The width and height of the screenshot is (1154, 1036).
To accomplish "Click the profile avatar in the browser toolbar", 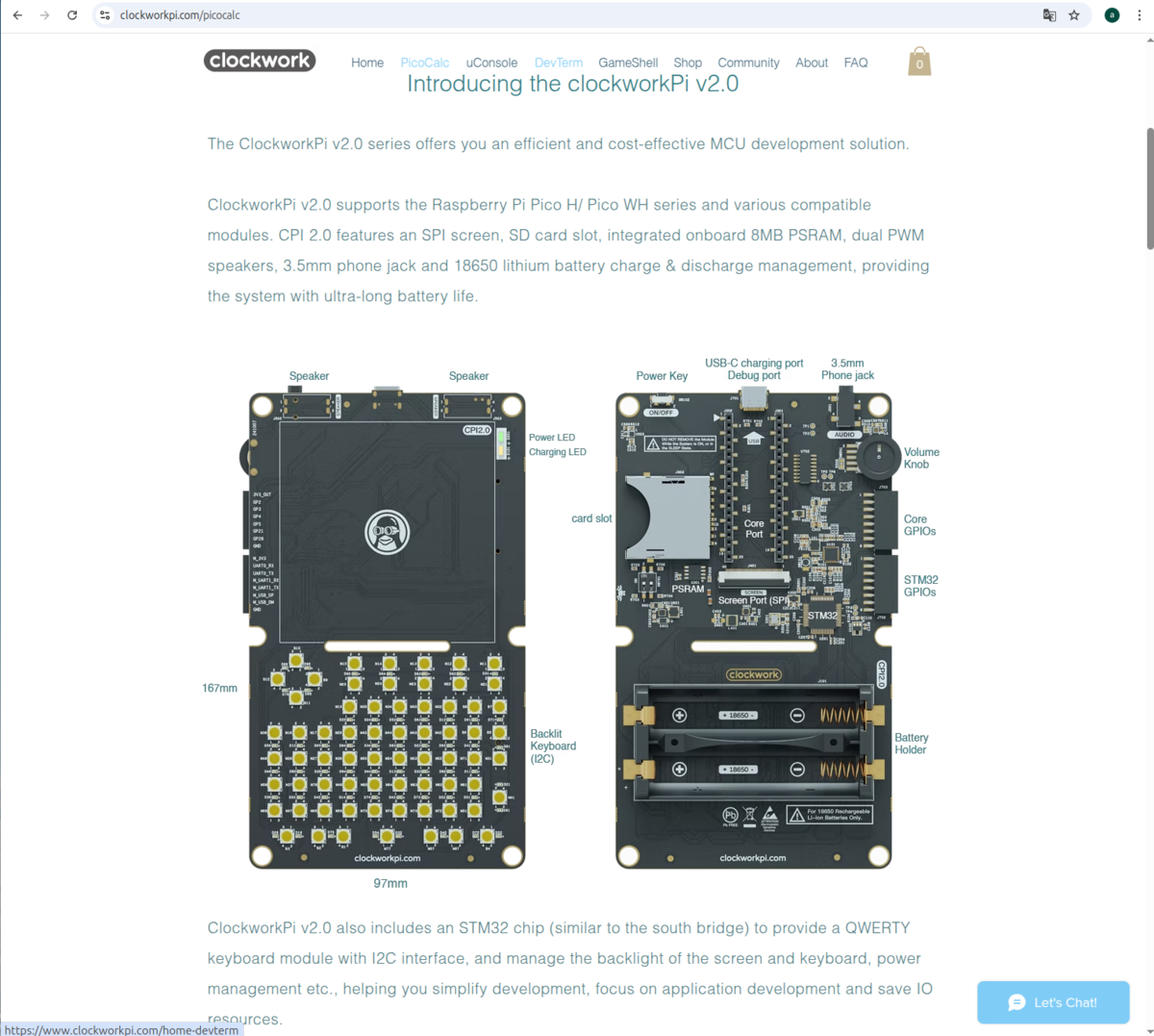I will [x=1112, y=15].
